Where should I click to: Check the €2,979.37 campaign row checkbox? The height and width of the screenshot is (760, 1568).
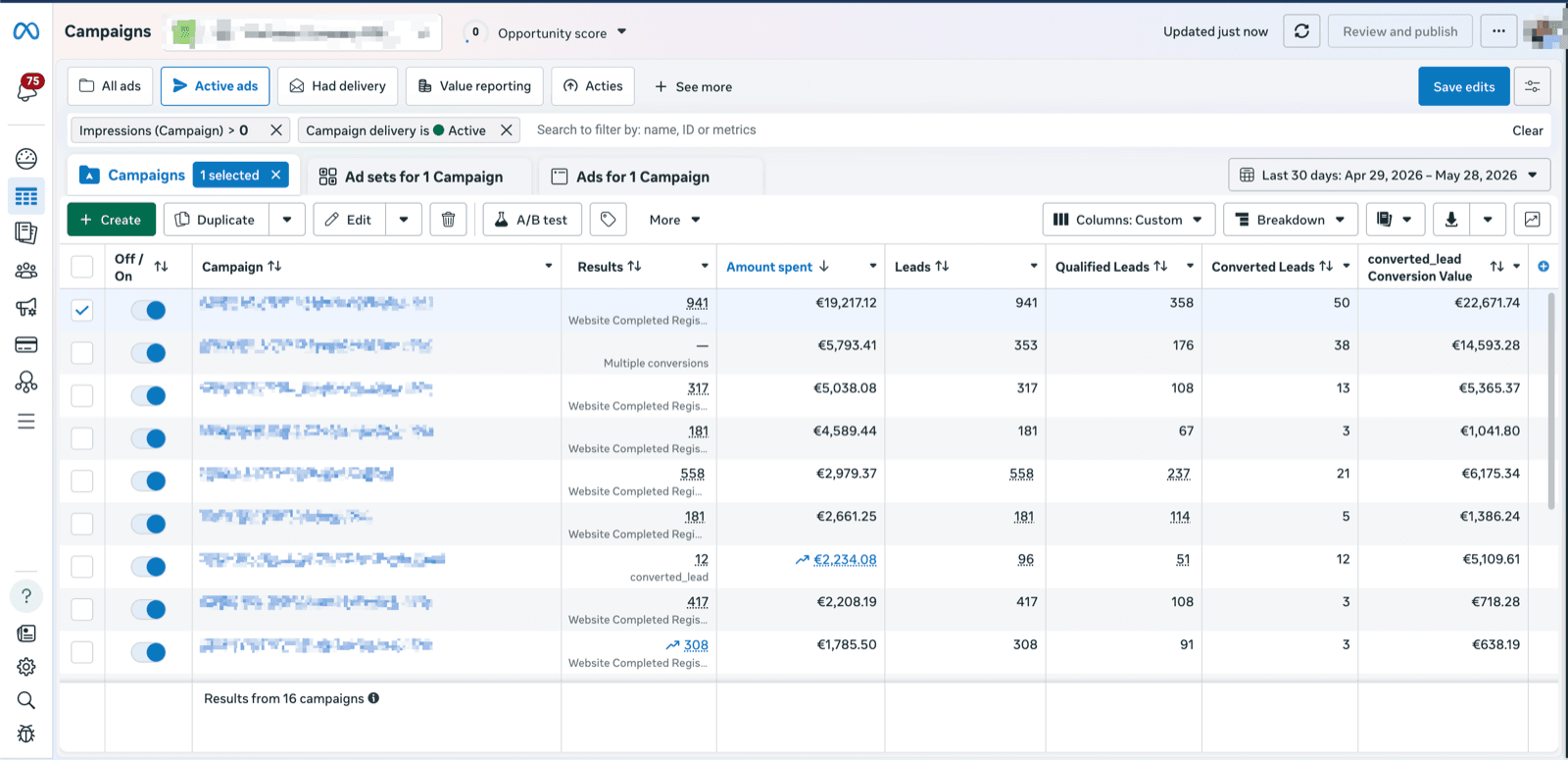(82, 481)
